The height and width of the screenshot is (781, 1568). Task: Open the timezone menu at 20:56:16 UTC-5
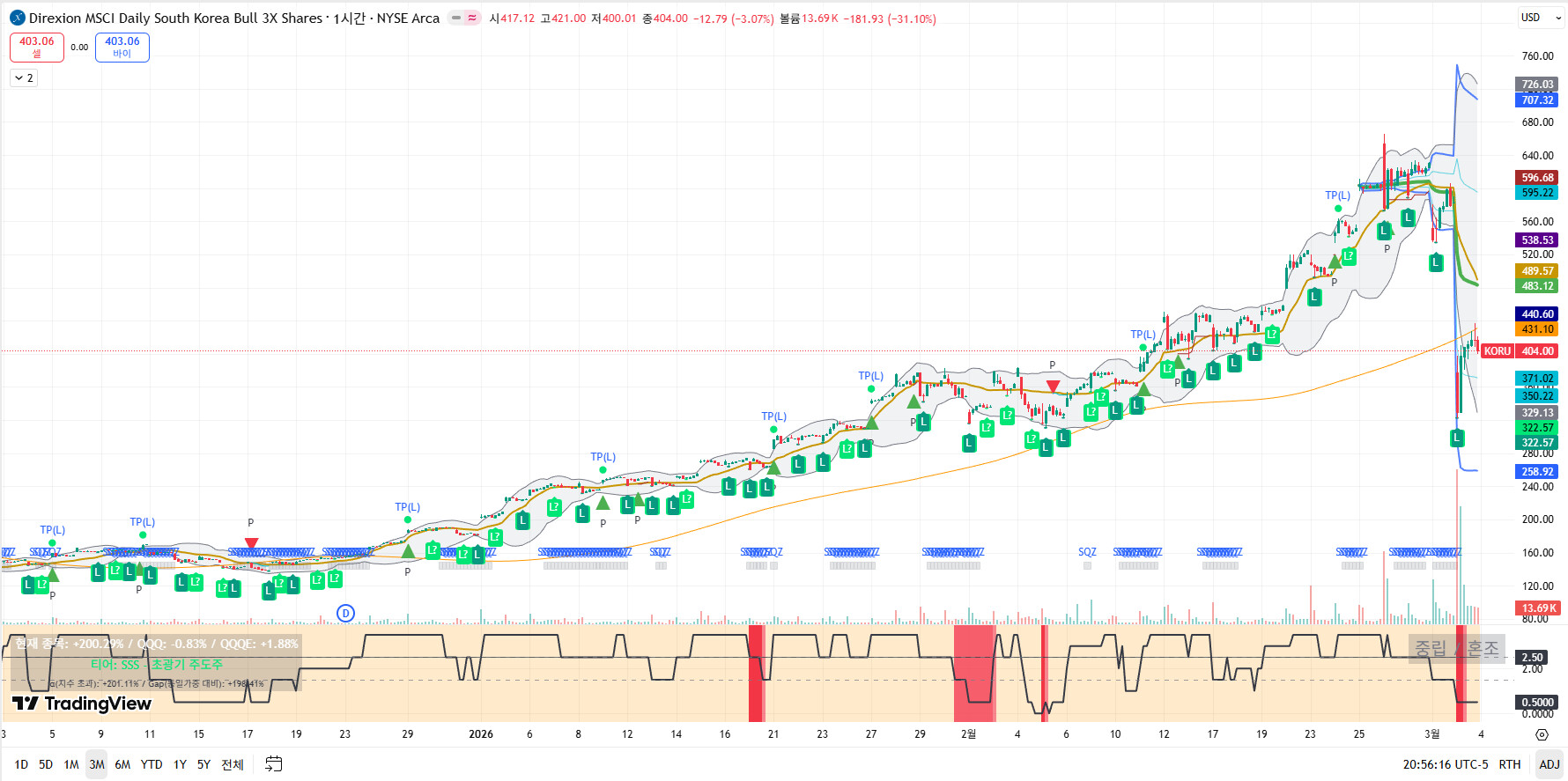click(1445, 764)
